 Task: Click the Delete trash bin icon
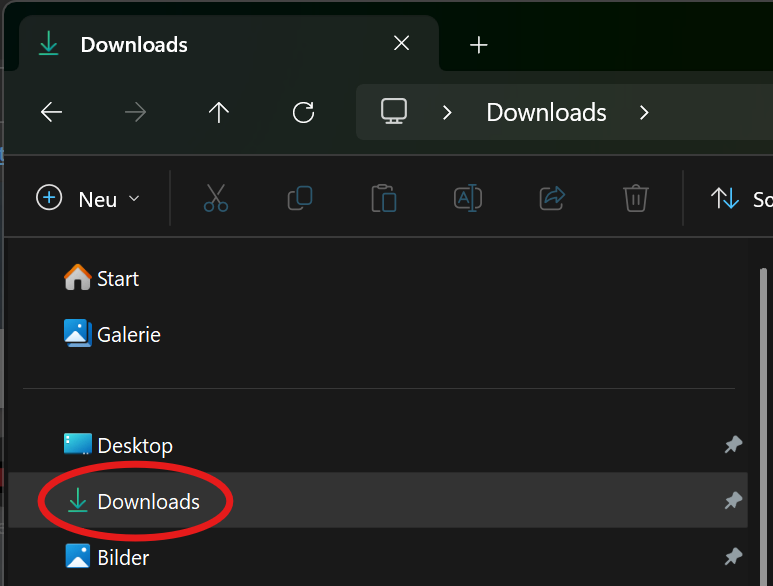point(636,198)
